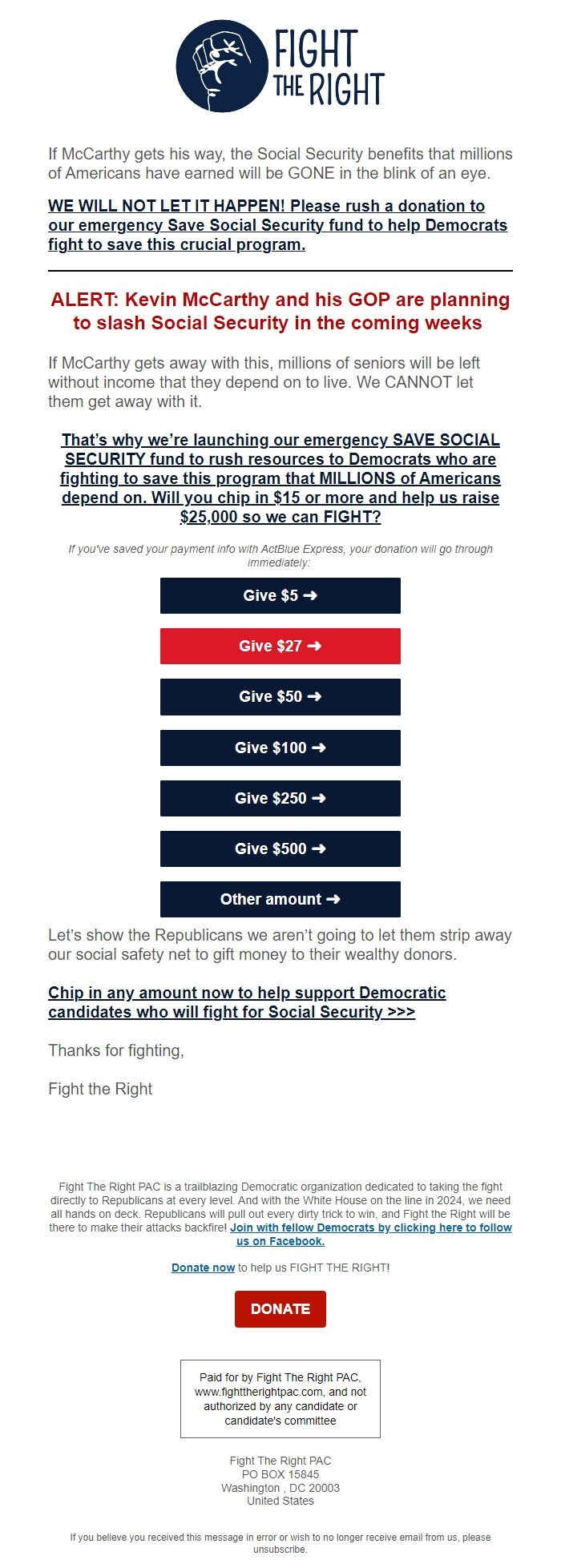Viewport: 561px width, 1568px height.
Task: Click the 'Paid for by' disclaimer box
Action: point(280,1399)
